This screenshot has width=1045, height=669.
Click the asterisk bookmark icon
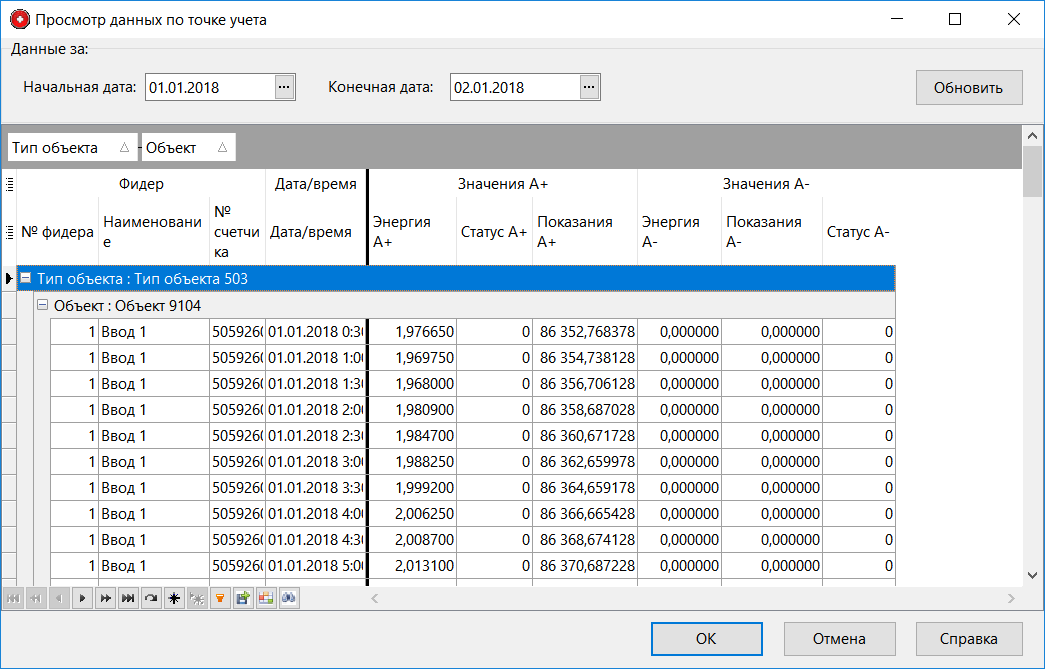pos(174,598)
